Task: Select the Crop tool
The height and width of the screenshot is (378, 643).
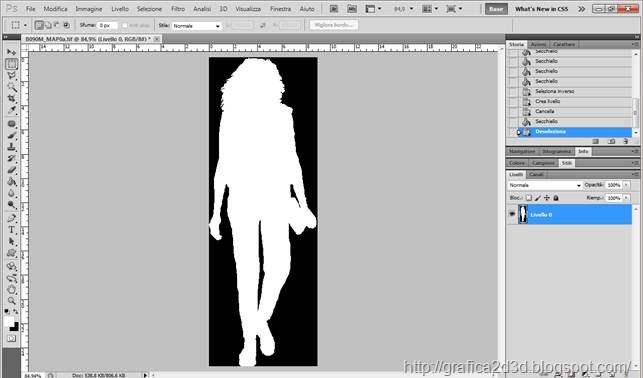Action: pos(11,98)
